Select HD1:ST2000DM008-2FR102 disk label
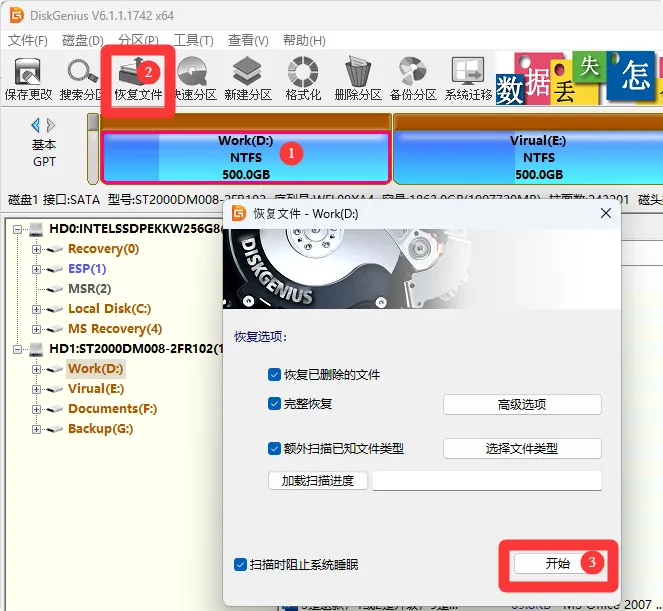Viewport: 663px width, 611px height. pyautogui.click(x=135, y=349)
